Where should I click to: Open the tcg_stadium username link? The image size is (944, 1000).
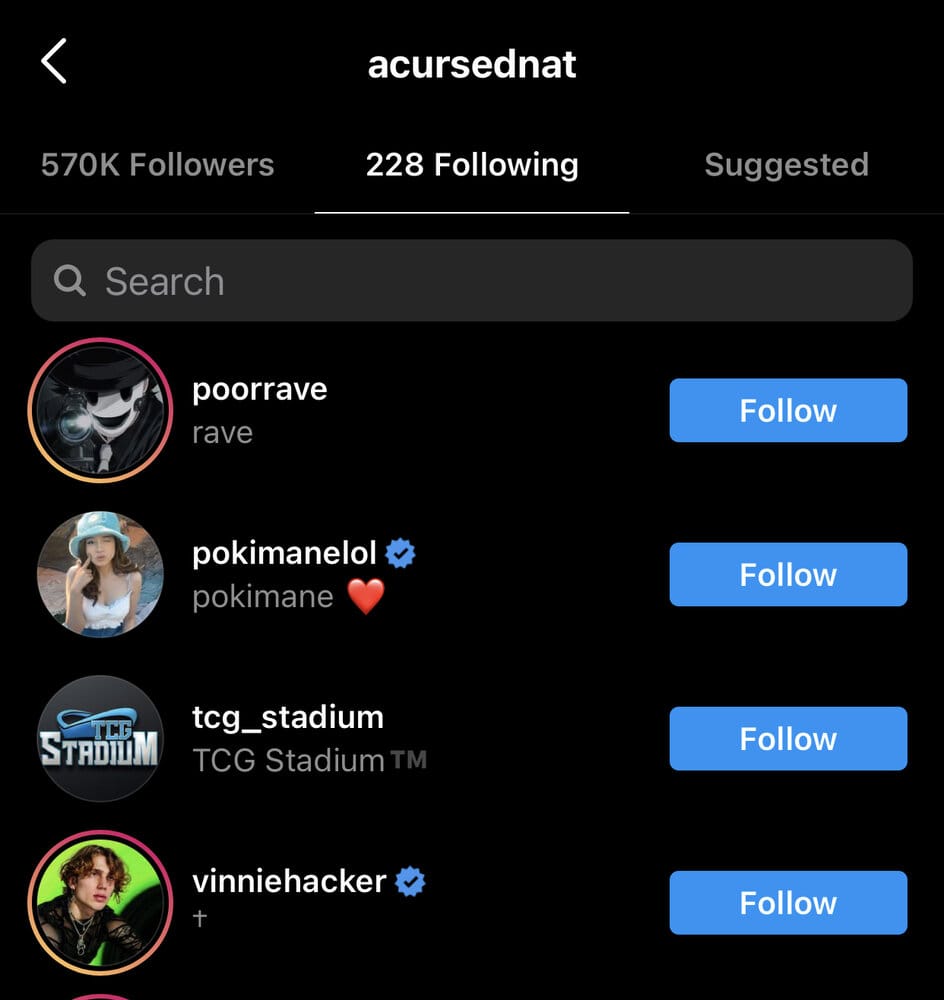(288, 718)
